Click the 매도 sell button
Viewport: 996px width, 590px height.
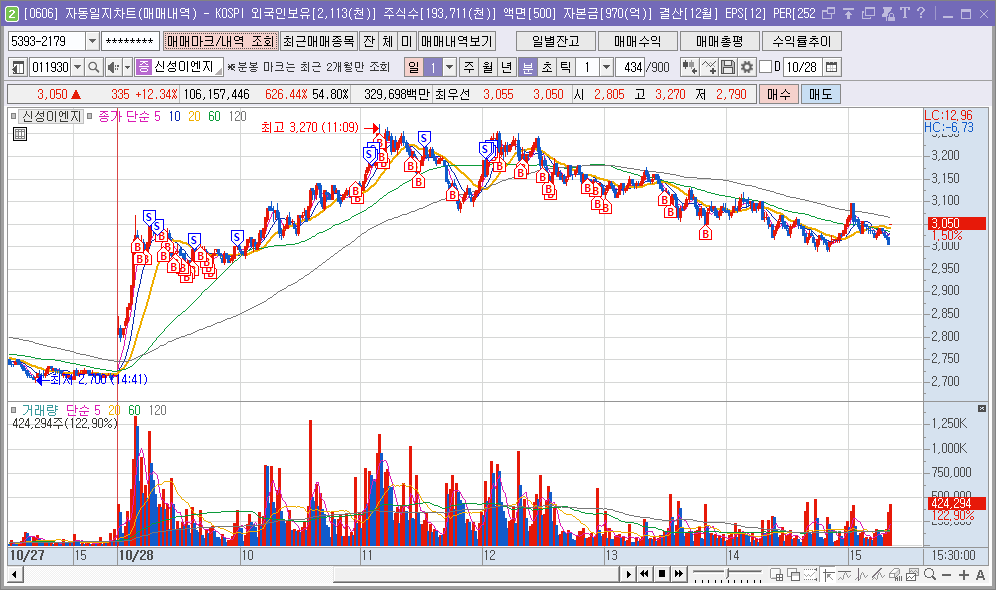coord(820,95)
